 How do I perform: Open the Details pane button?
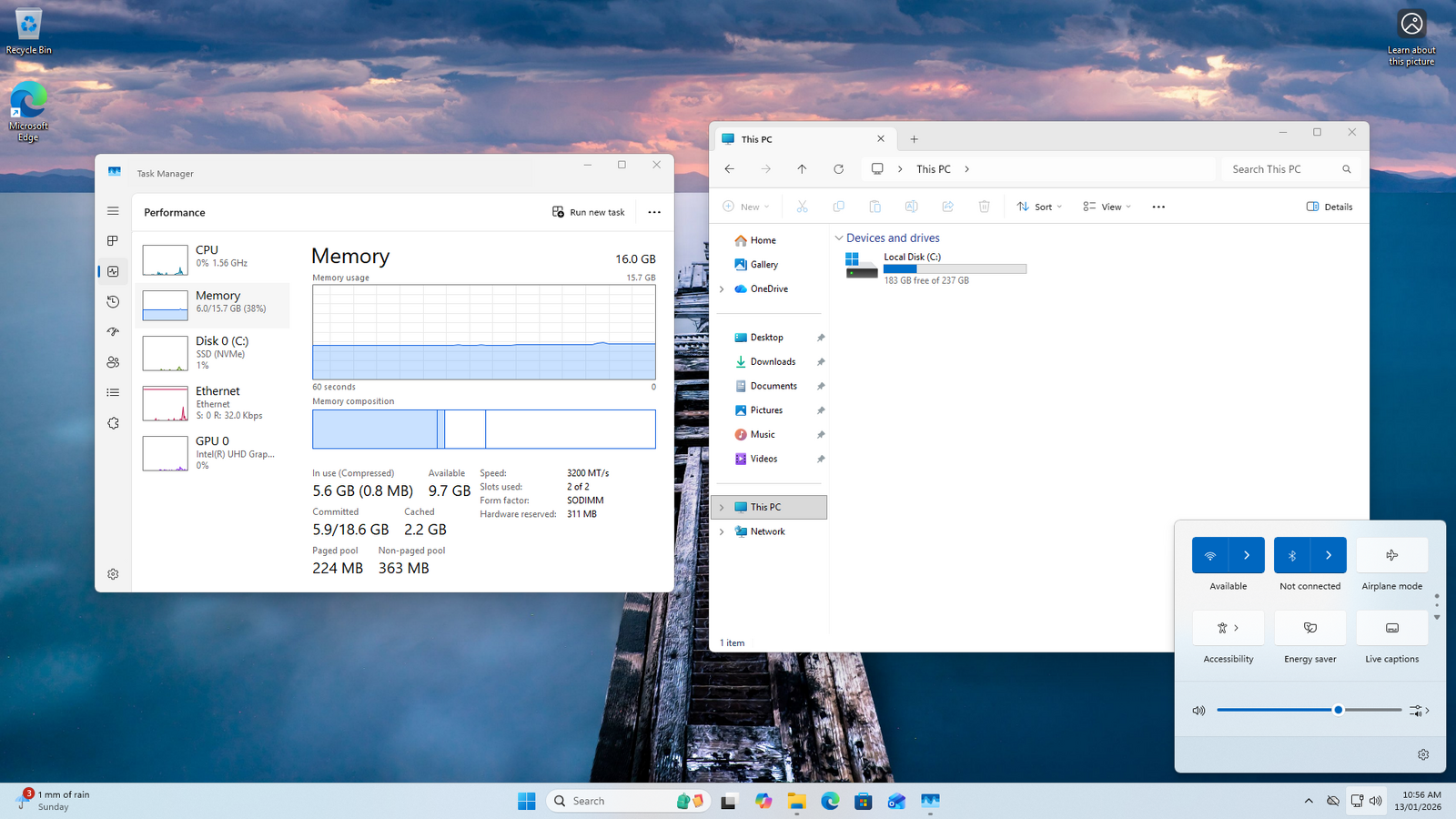[x=1330, y=207]
